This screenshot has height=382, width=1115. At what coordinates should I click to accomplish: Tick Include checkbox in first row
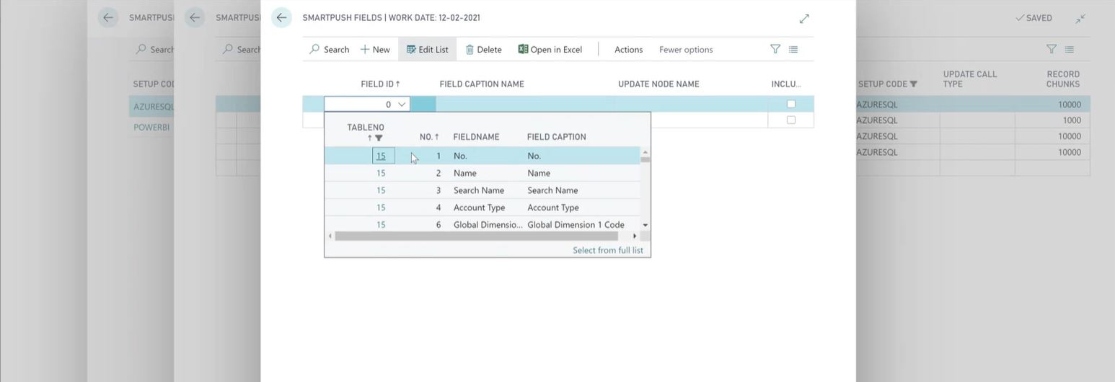pos(791,104)
